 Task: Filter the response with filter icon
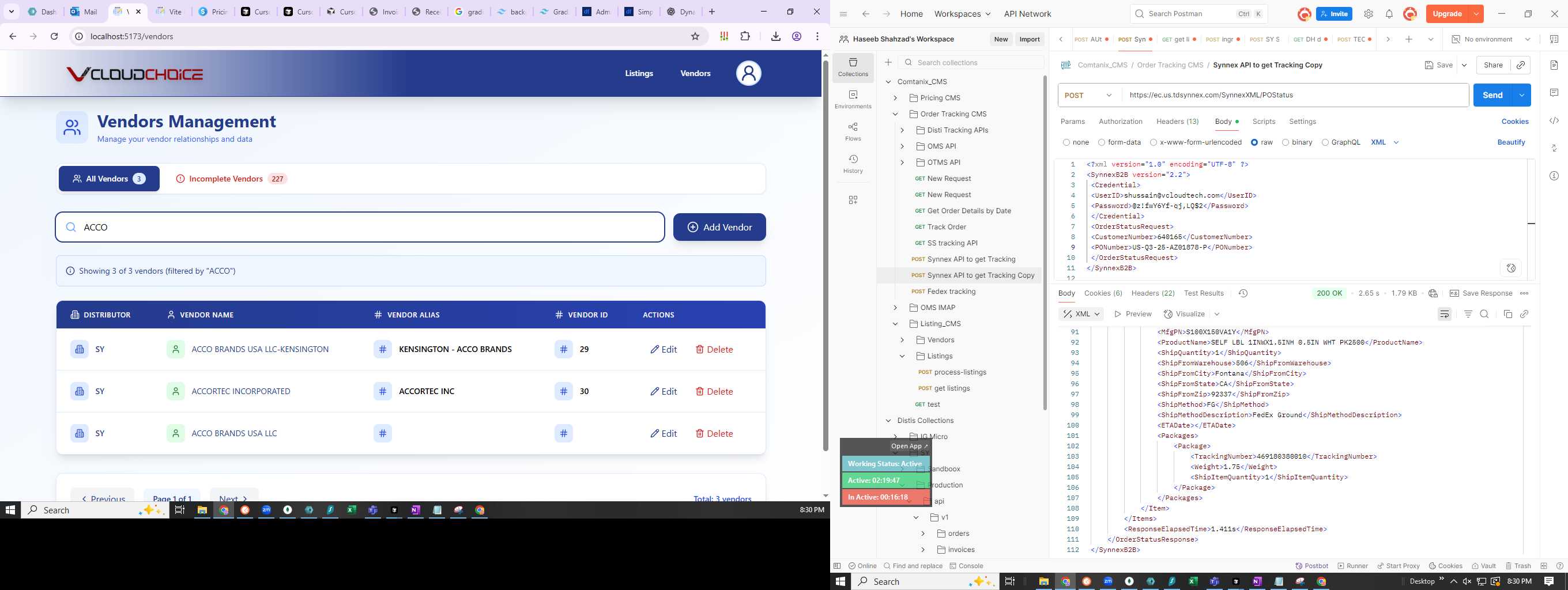point(1468,314)
